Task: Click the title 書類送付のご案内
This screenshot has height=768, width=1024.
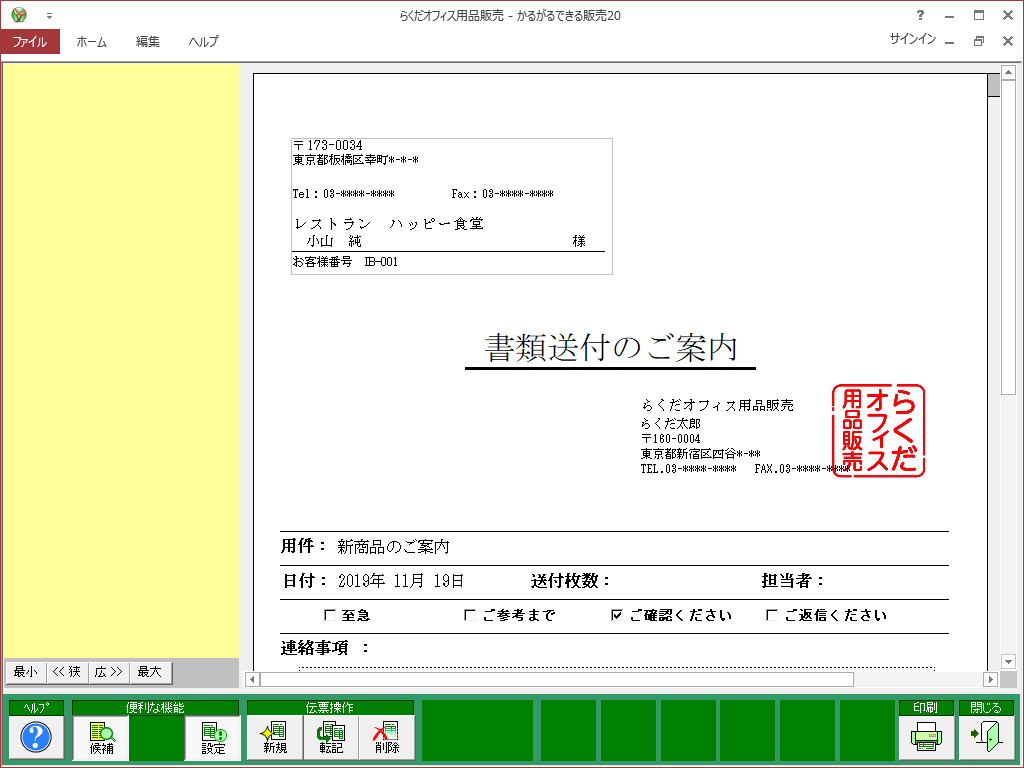Action: [611, 347]
